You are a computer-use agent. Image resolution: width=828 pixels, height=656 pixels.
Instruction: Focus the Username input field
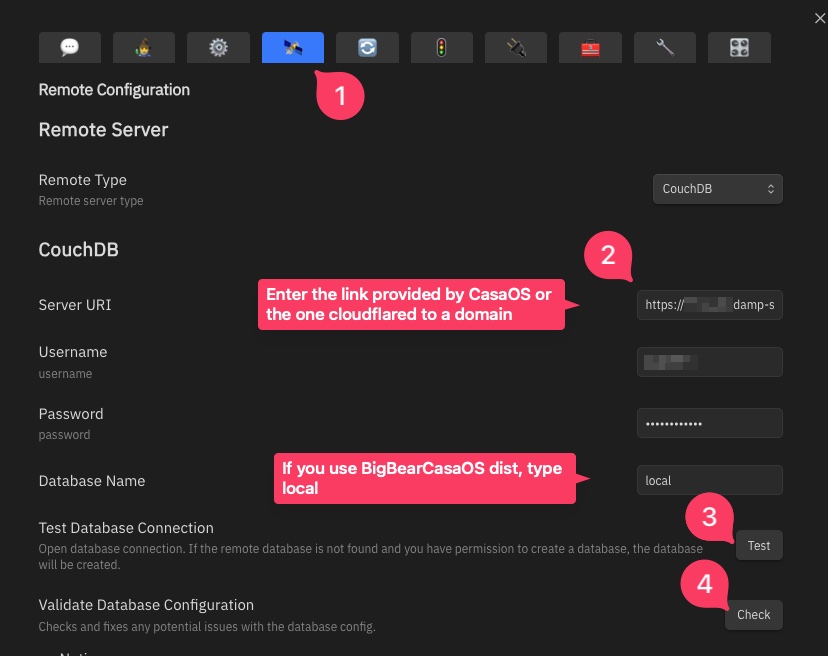point(710,362)
